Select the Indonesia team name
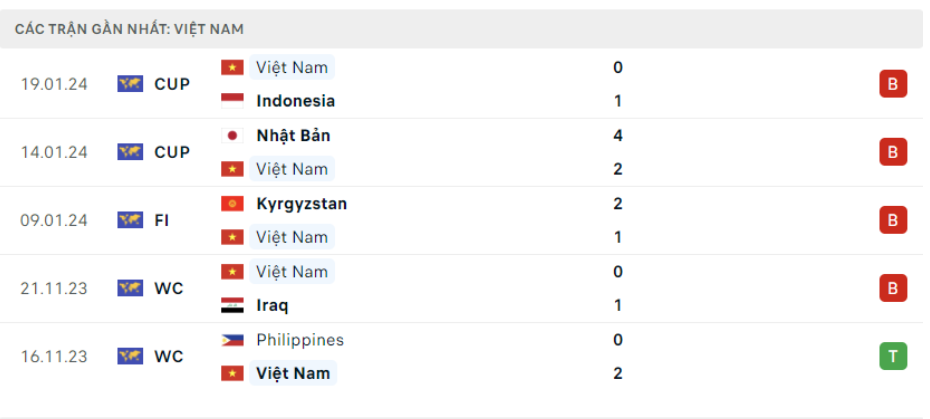 coord(295,101)
